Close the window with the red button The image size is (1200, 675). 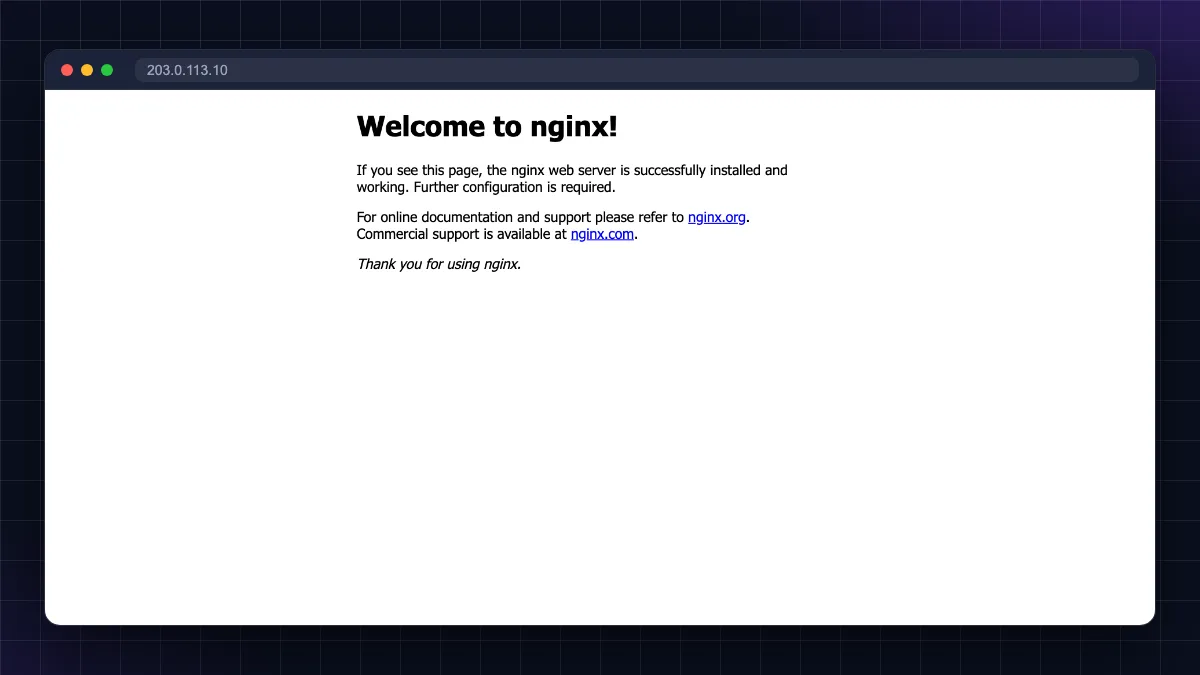67,70
